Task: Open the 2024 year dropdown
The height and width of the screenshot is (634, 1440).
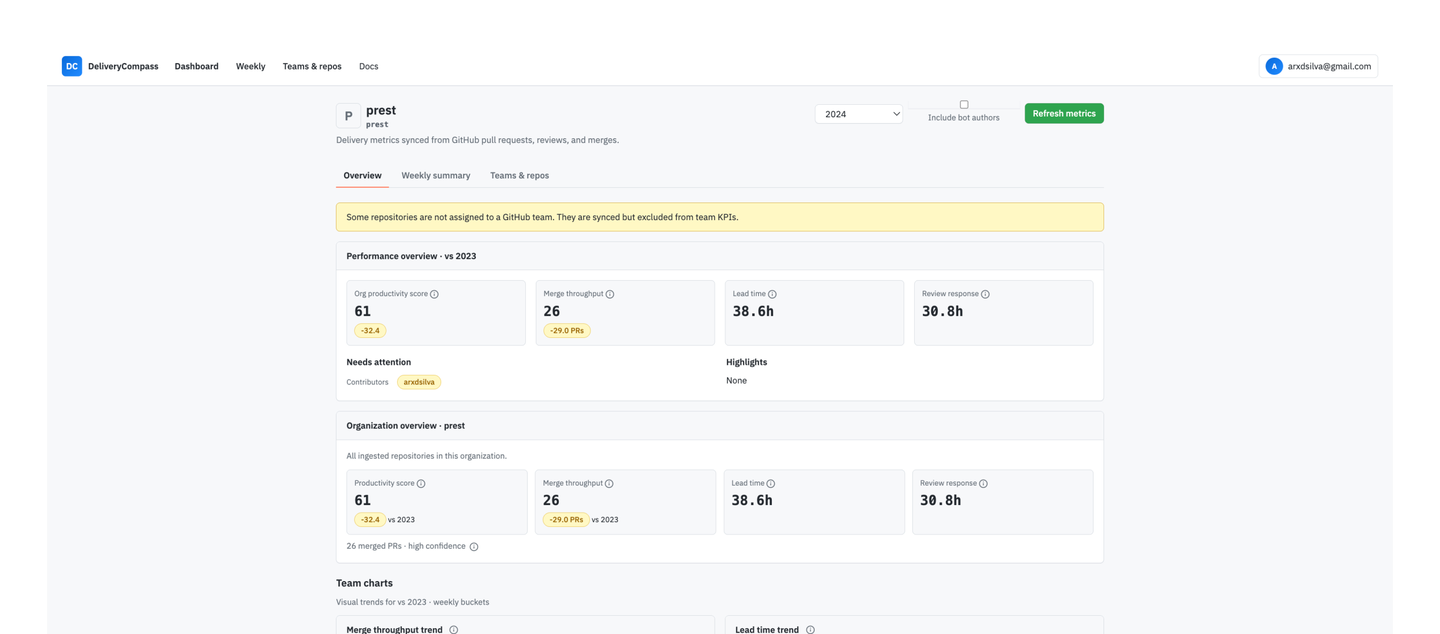Action: coord(859,114)
